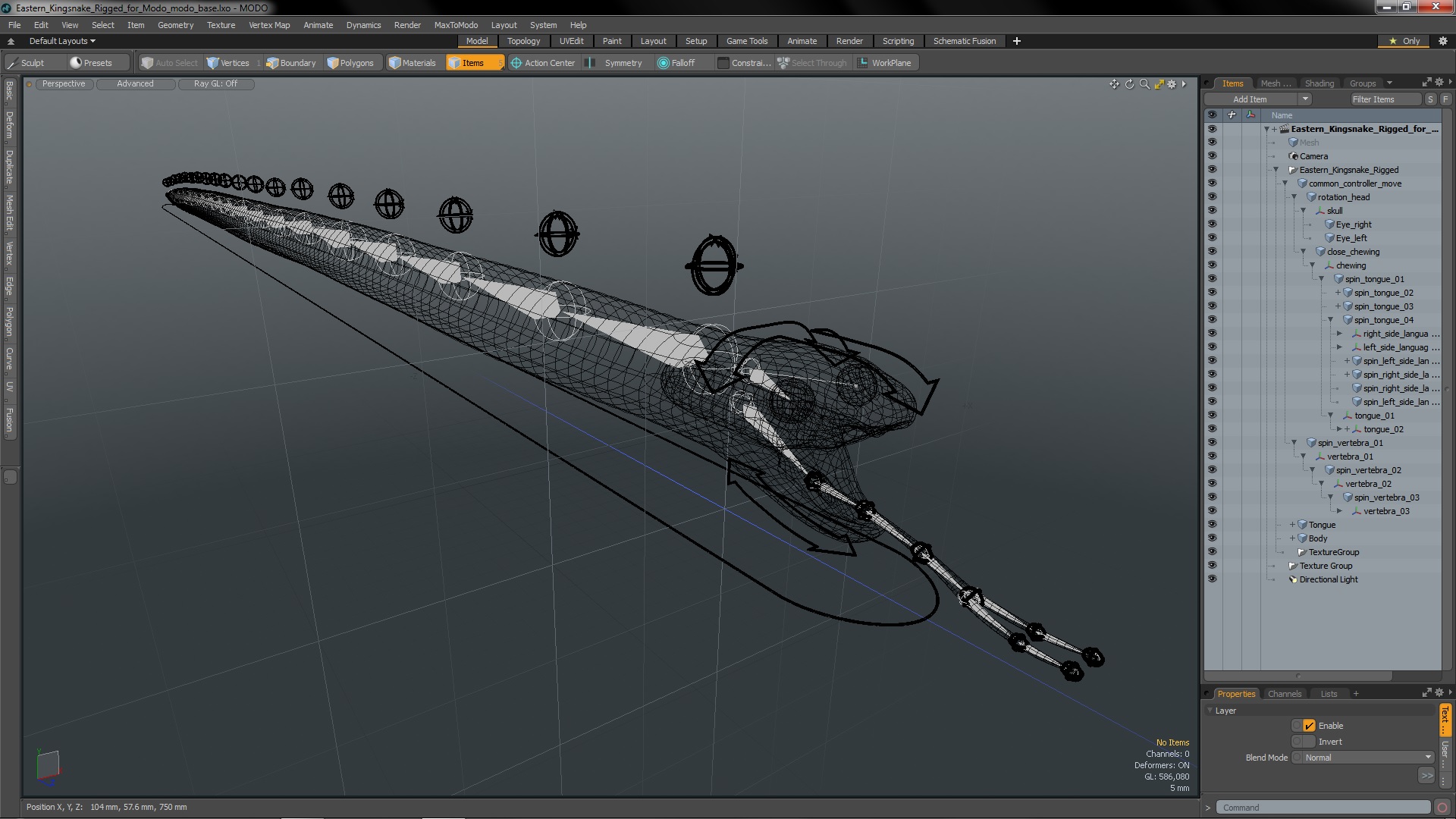Switch to the Topology layout tab
Image resolution: width=1456 pixels, height=819 pixels.
(x=523, y=41)
